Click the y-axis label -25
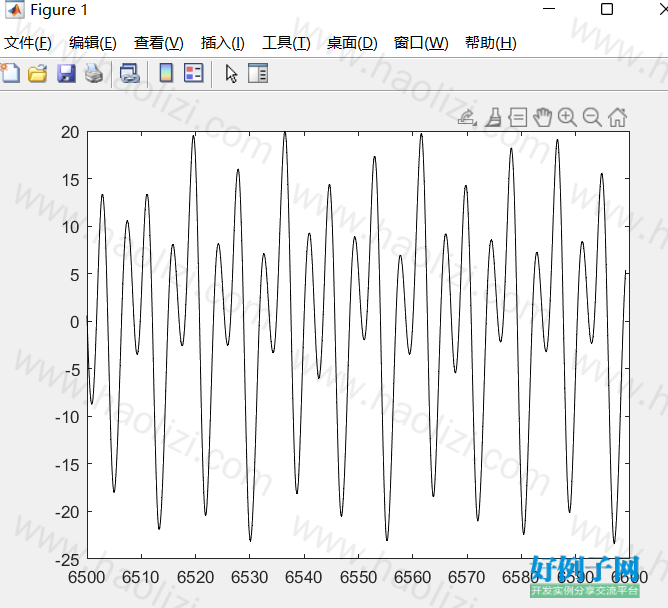Screen dimensions: 668x608 click(x=67, y=560)
